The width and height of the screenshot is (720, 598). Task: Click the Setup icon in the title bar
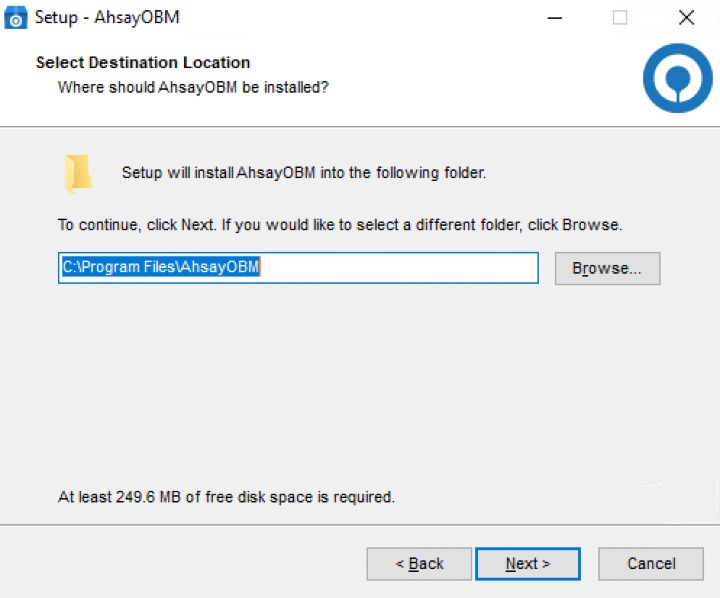(16, 18)
